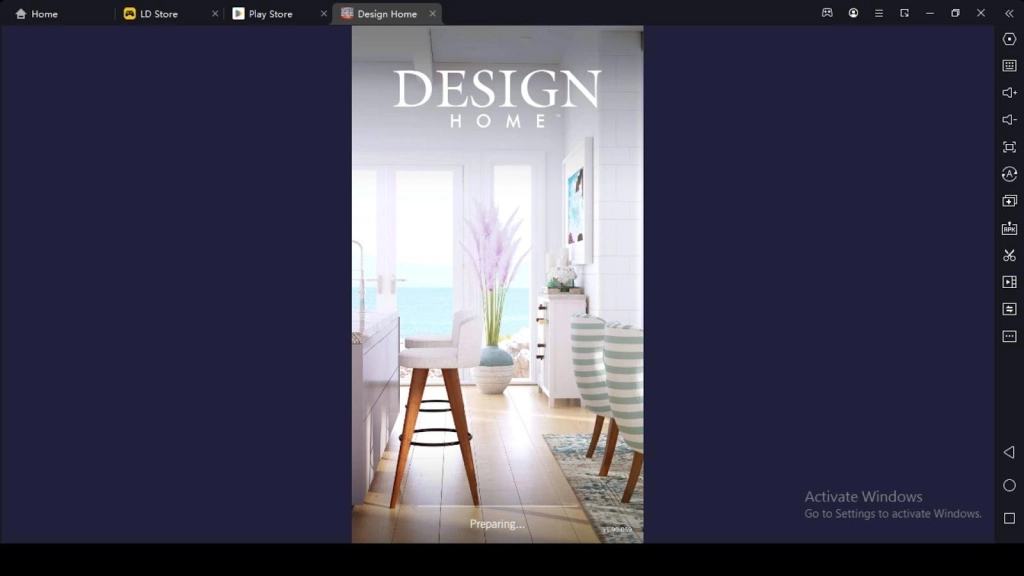The image size is (1024, 576).
Task: Open gamepad controls from the title bar
Action: [x=826, y=13]
